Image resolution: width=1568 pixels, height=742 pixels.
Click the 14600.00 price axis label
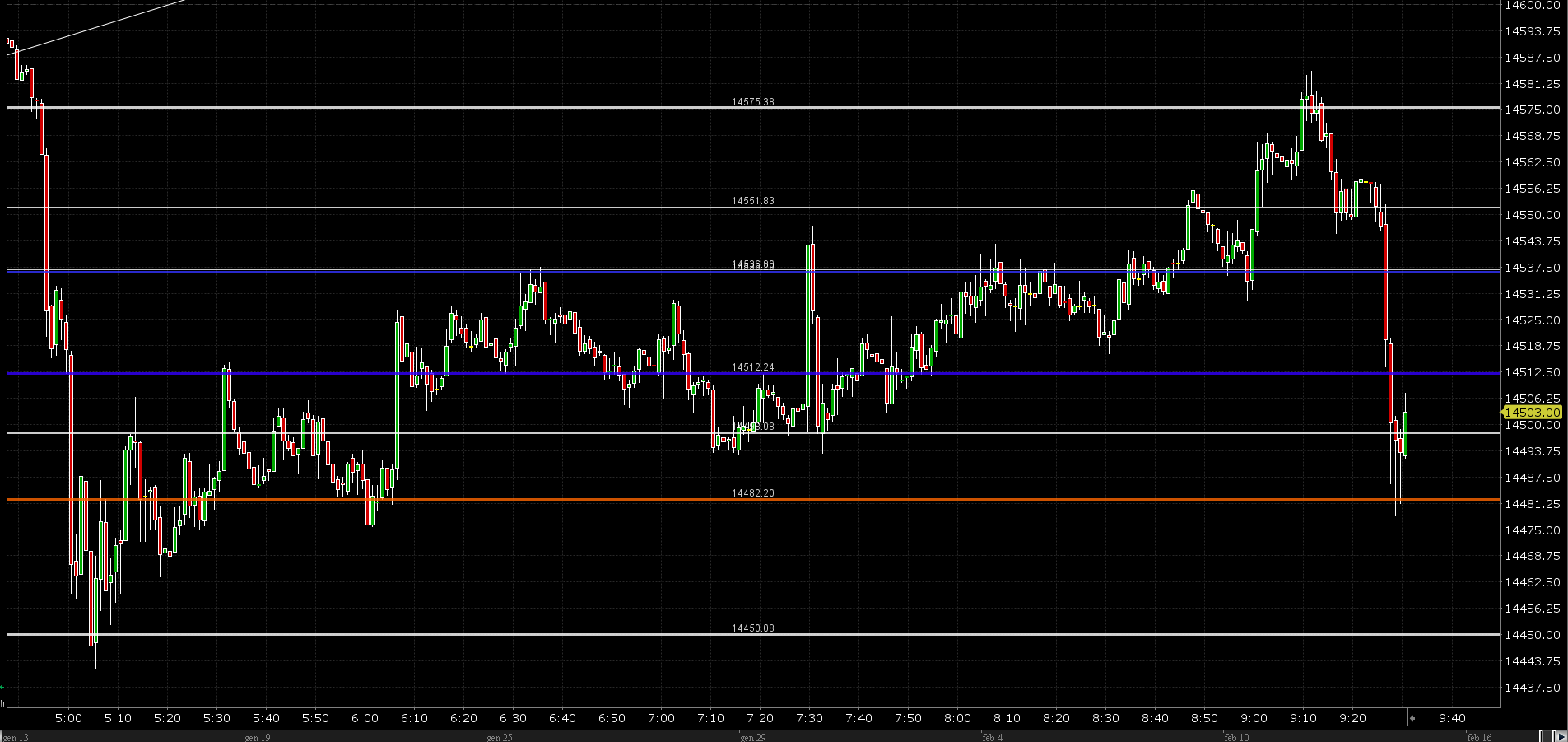point(1532,5)
